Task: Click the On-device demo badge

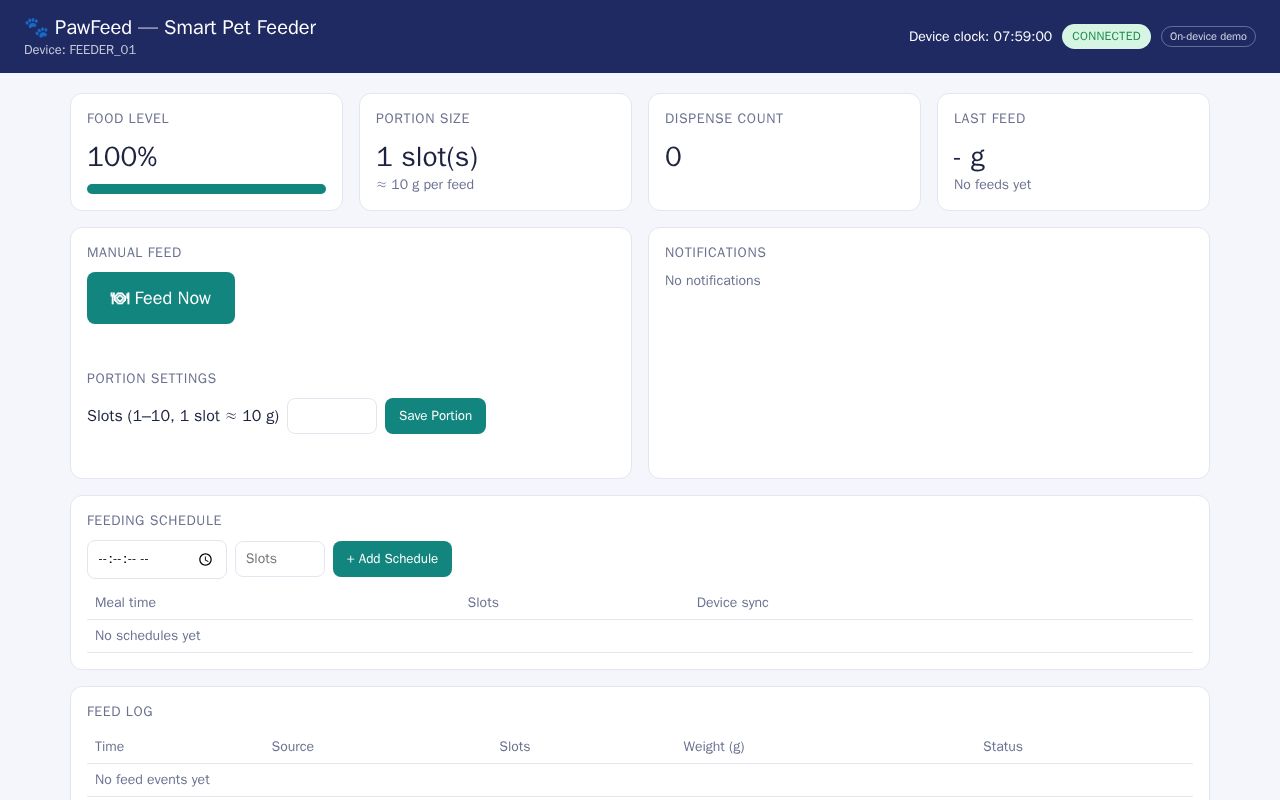Action: coord(1208,36)
